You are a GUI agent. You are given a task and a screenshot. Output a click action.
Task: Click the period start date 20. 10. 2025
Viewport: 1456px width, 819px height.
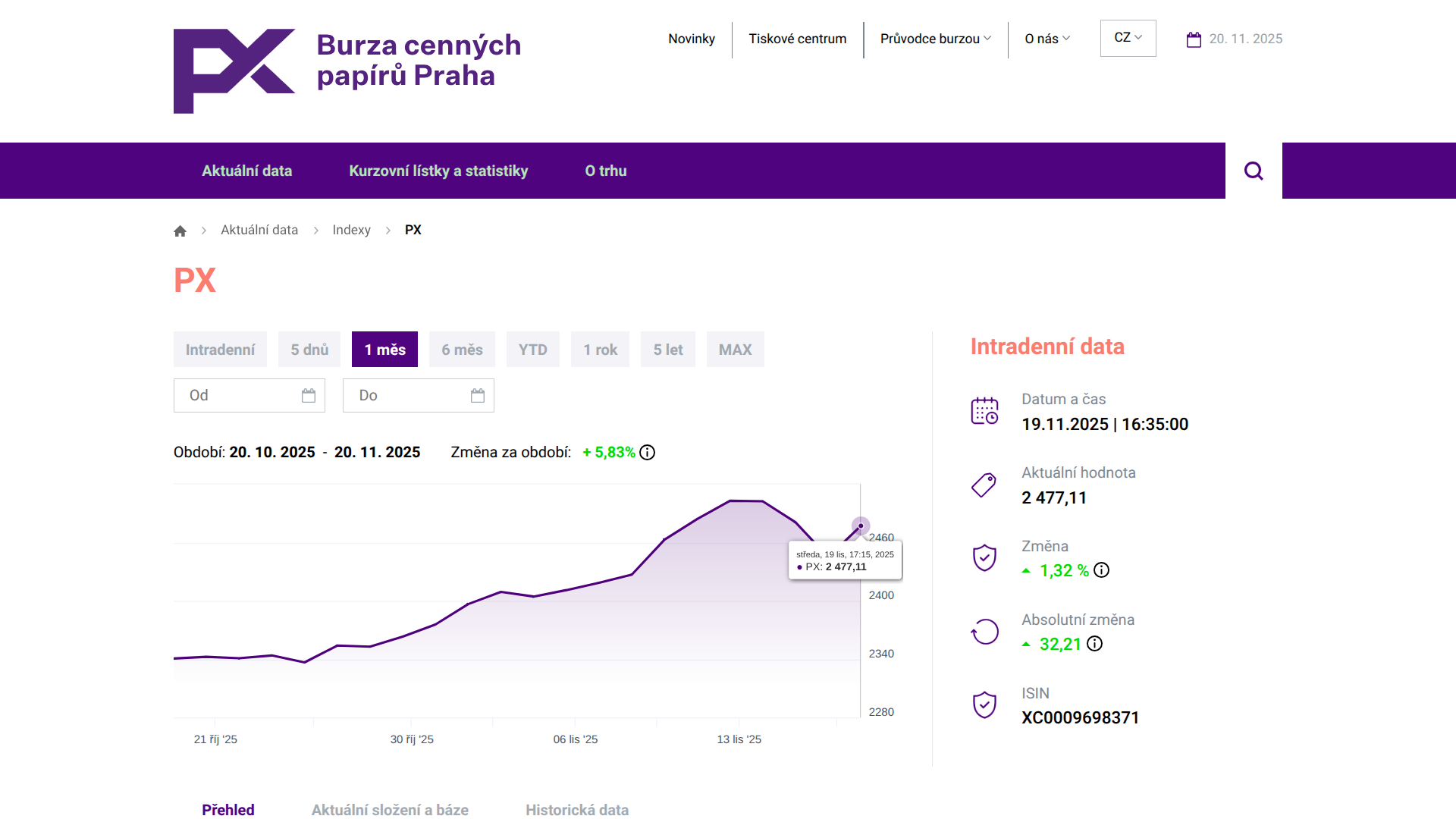[272, 453]
